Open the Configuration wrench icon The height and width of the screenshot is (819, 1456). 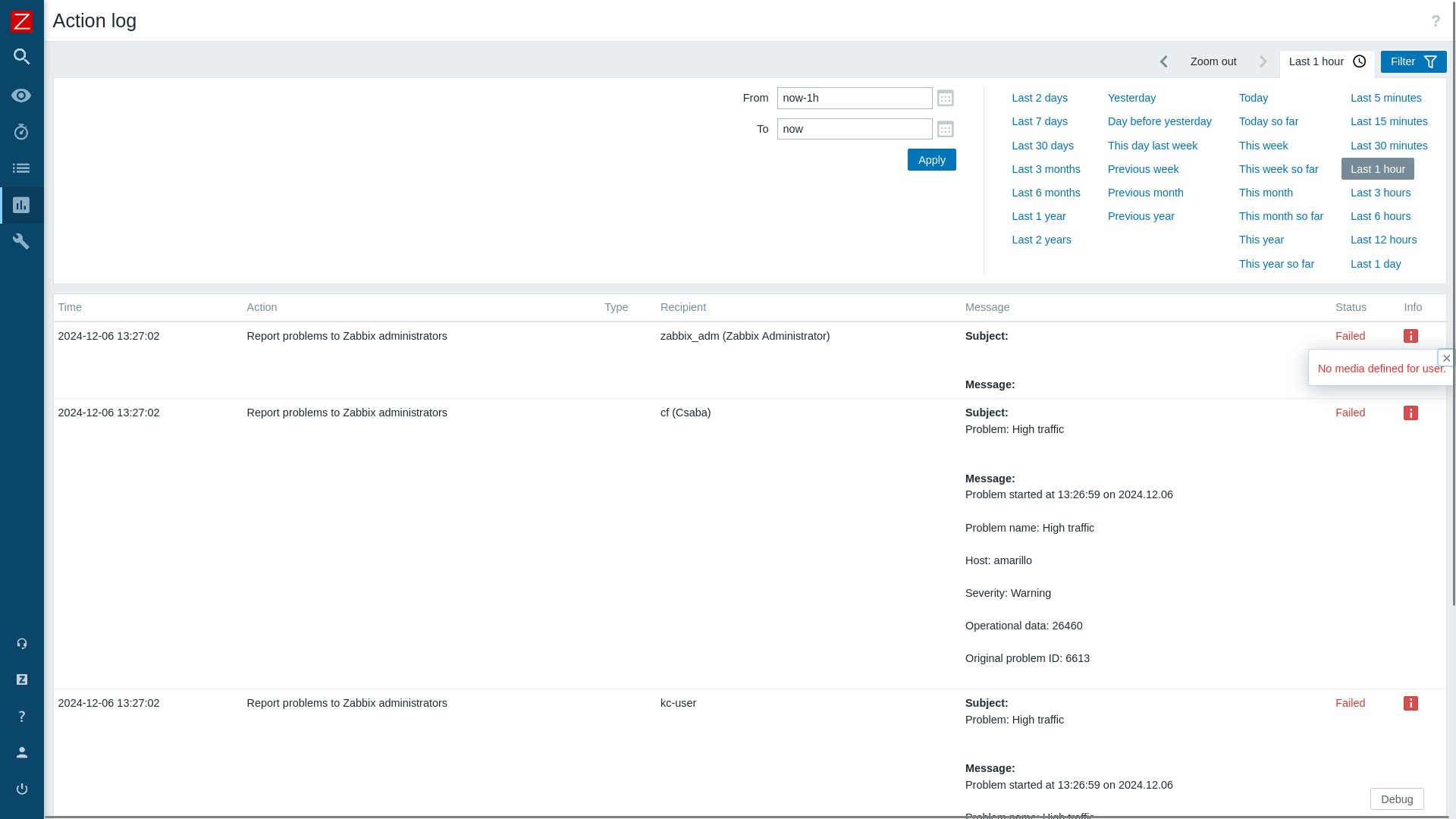click(21, 241)
